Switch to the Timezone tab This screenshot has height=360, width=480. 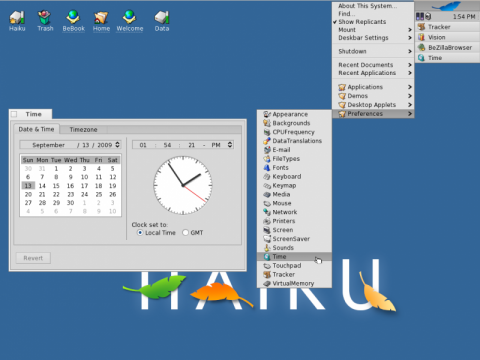(x=83, y=129)
